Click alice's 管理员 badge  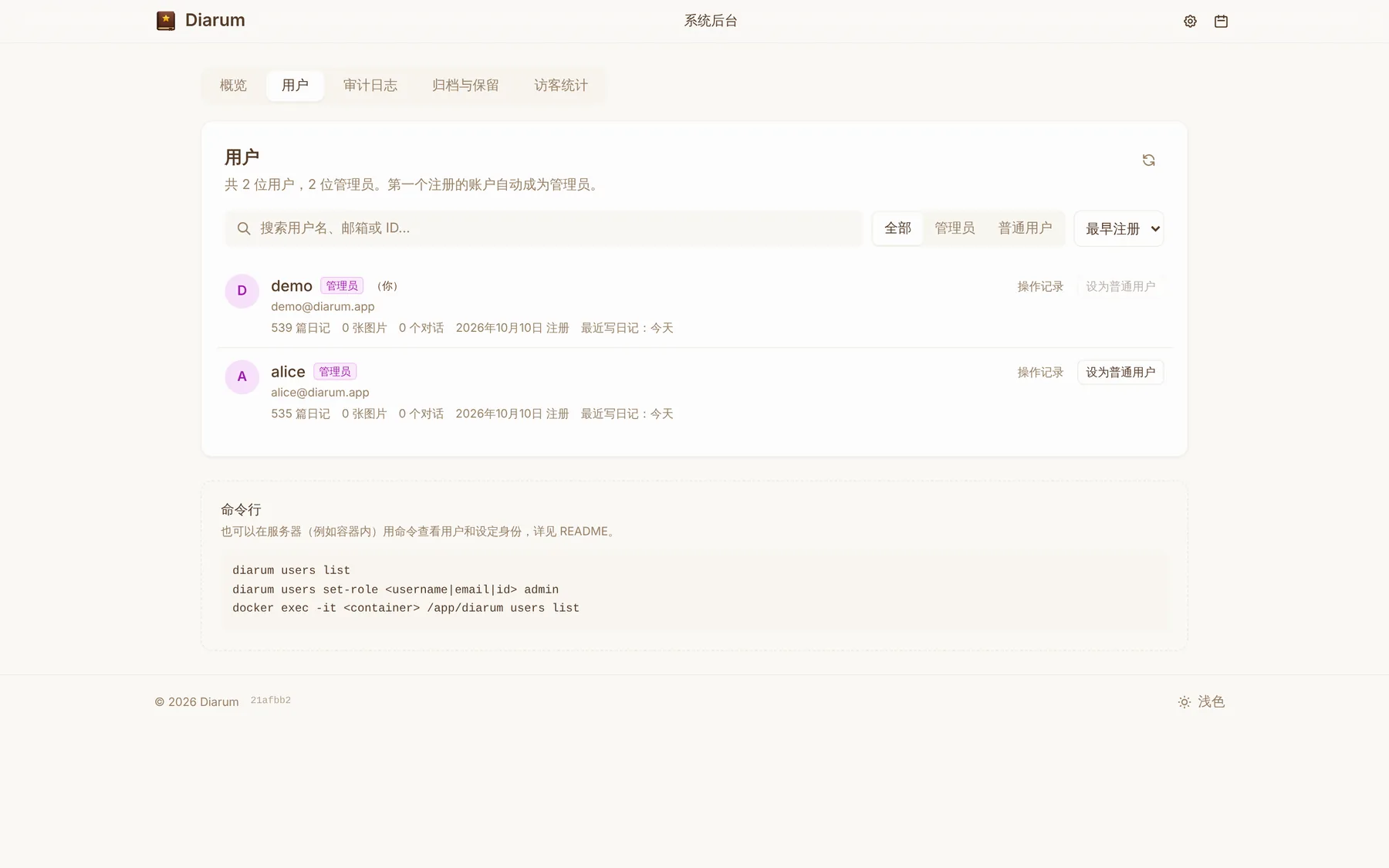(x=335, y=372)
